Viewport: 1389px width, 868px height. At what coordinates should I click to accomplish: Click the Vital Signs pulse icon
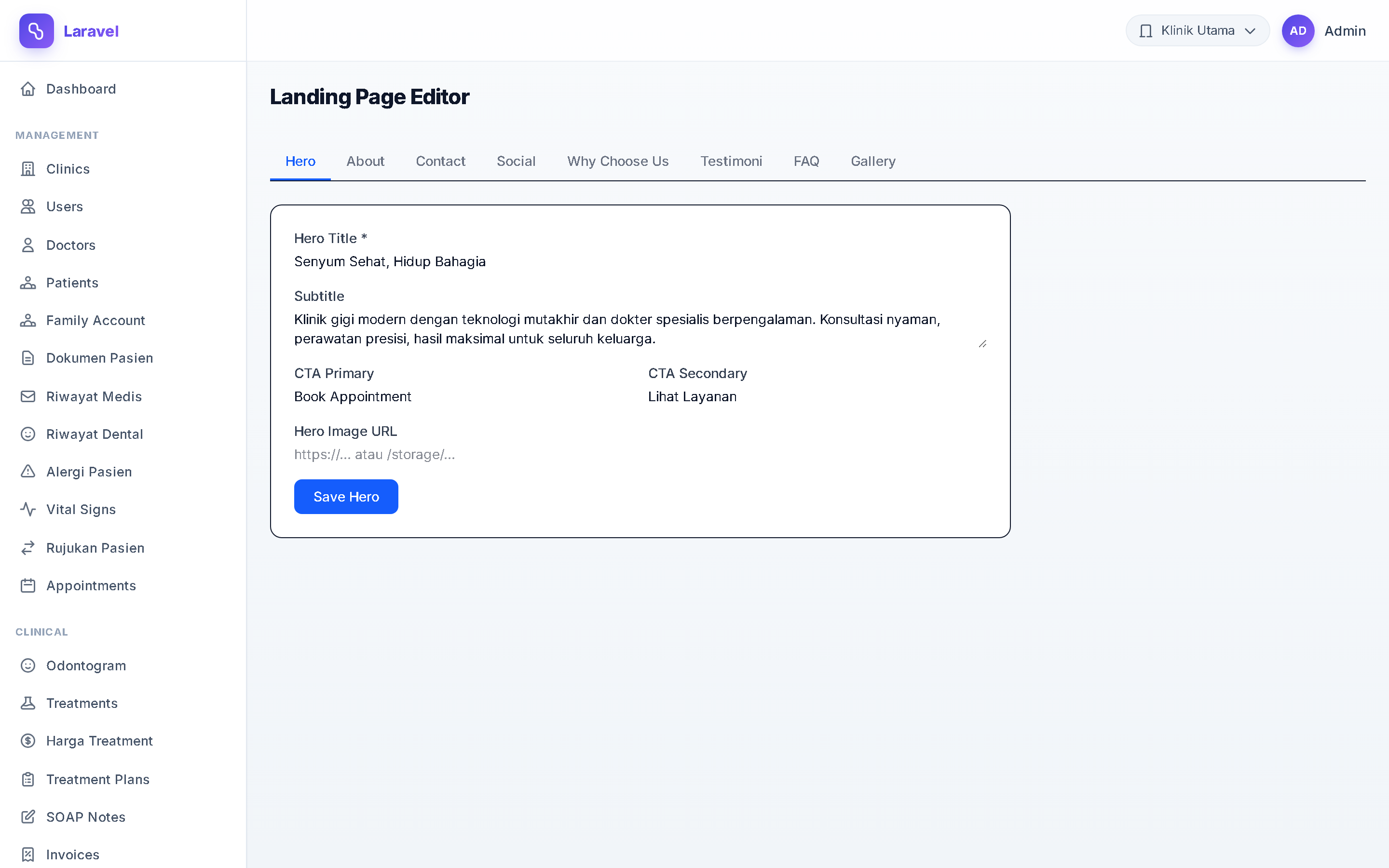pyautogui.click(x=28, y=510)
